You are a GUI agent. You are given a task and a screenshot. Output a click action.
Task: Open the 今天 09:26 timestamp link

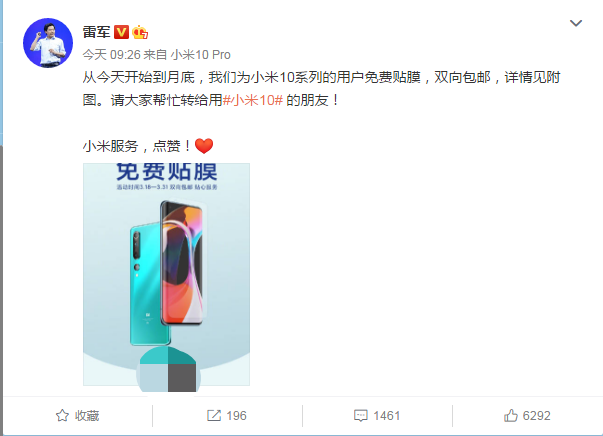[x=112, y=55]
